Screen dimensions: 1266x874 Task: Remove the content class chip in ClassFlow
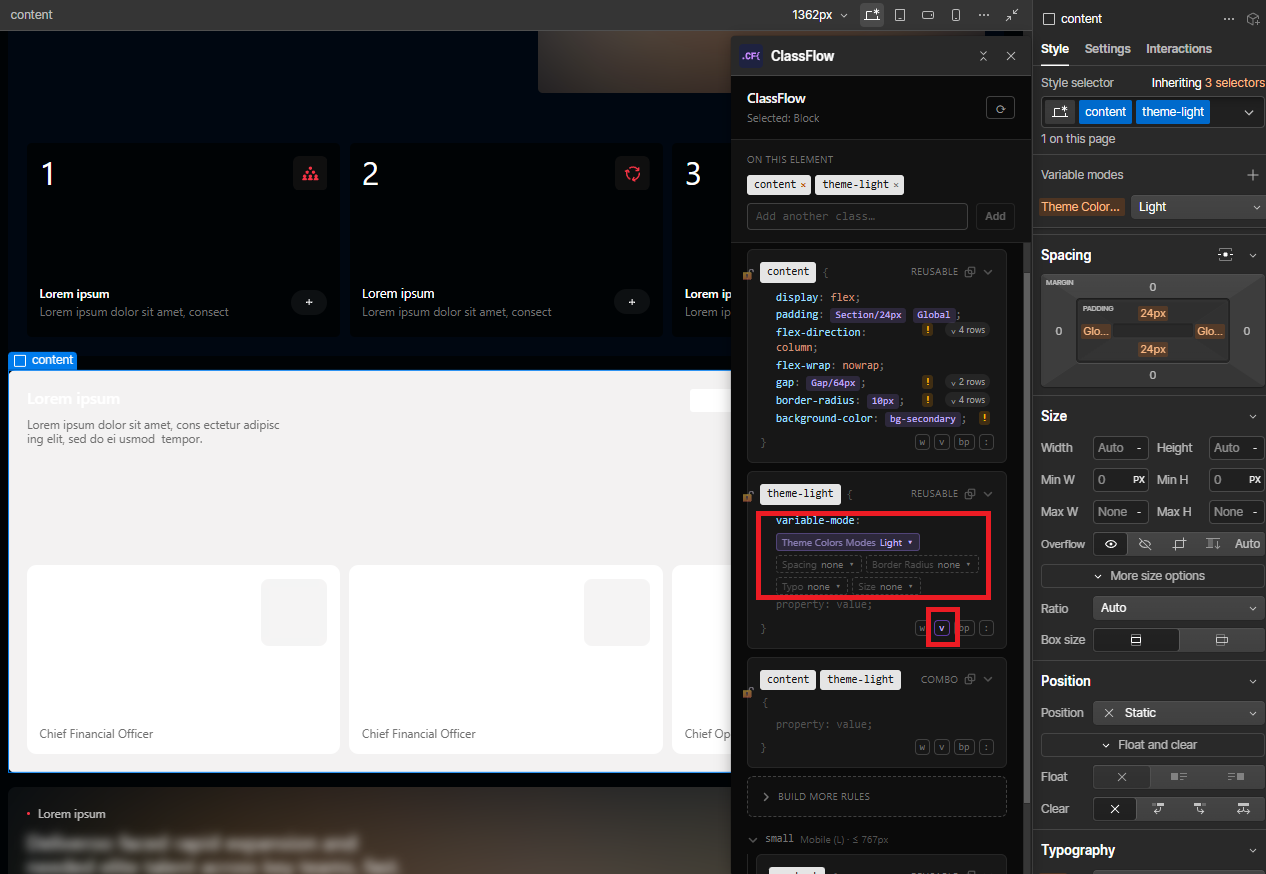[x=803, y=185]
